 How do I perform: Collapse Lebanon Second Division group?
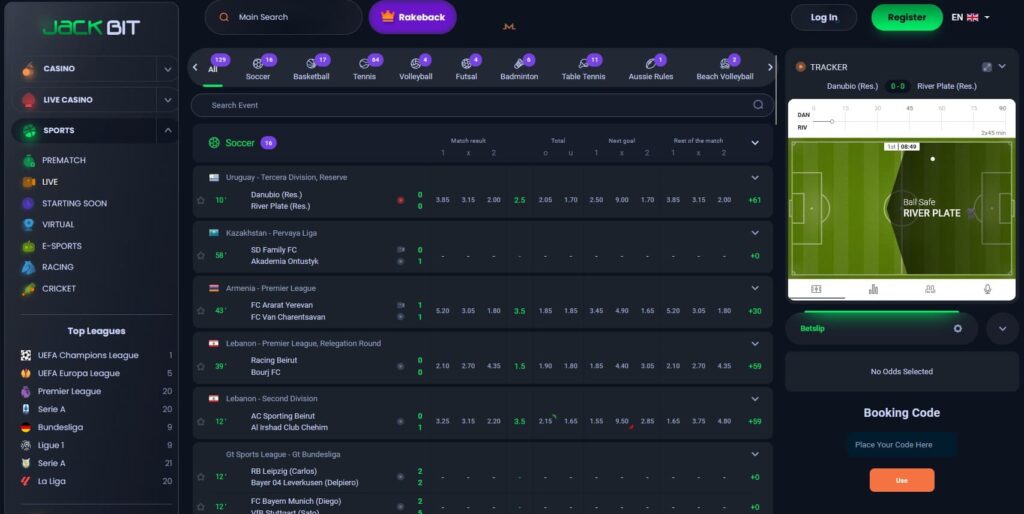(755, 398)
